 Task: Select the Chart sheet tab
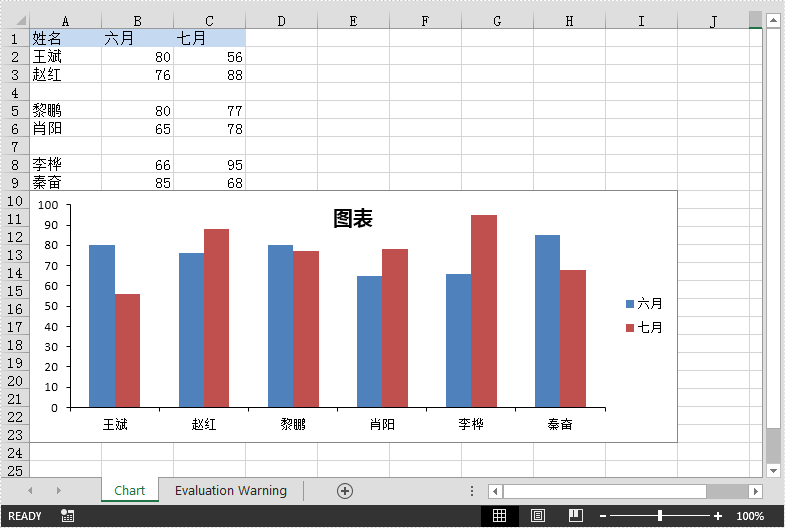point(130,490)
